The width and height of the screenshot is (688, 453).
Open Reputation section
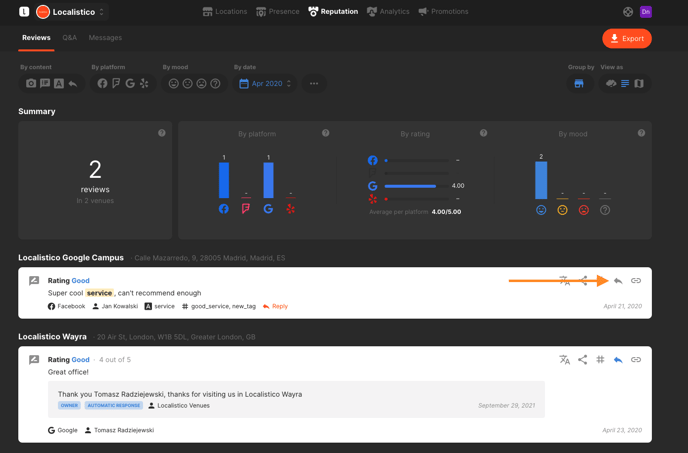point(333,11)
